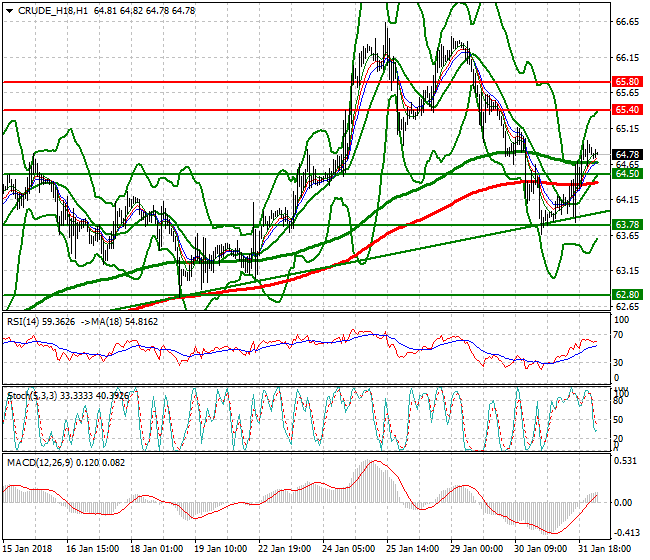
Task: Click the 18 Jan 01:00 time label
Action: pos(157,549)
